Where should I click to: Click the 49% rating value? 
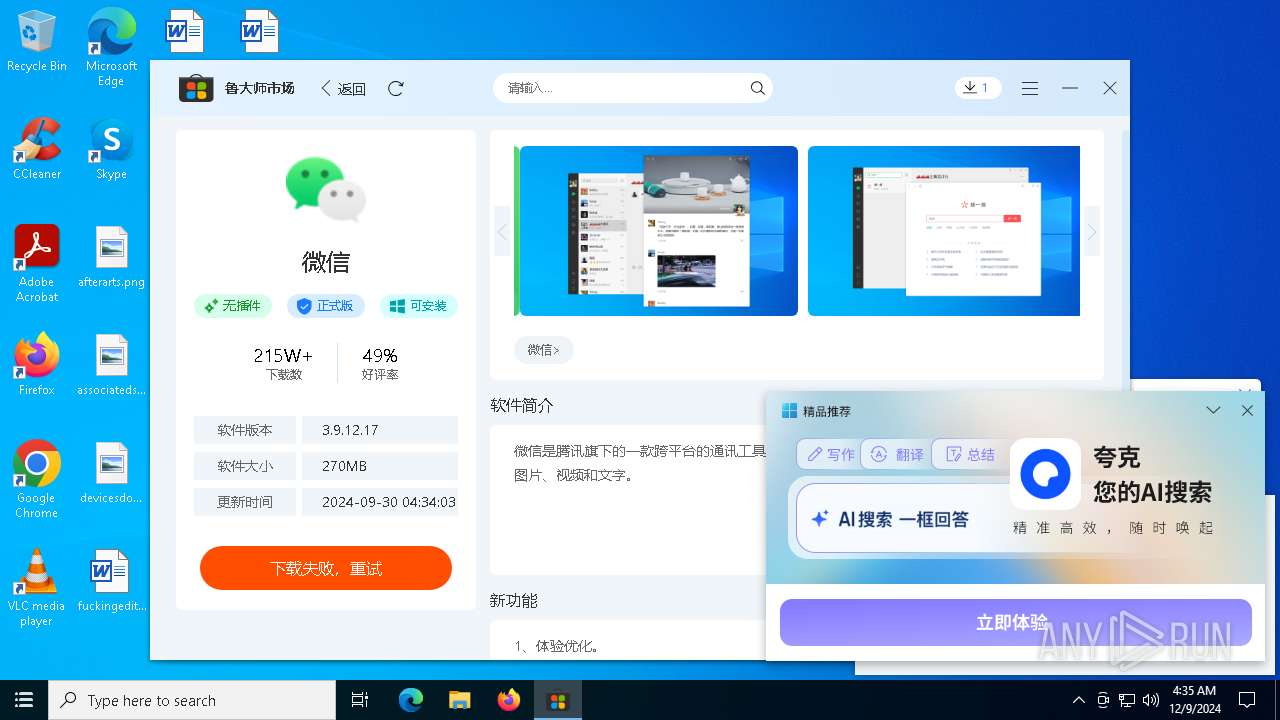380,355
